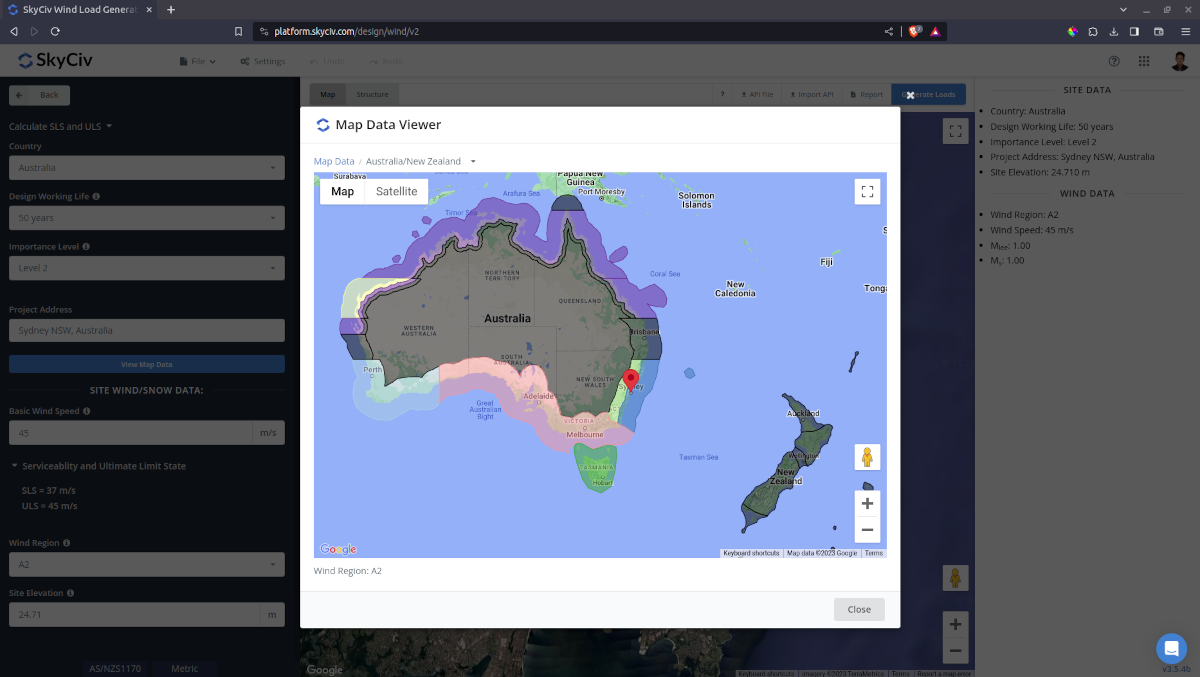
Task: Zoom in using the map plus control
Action: [867, 503]
